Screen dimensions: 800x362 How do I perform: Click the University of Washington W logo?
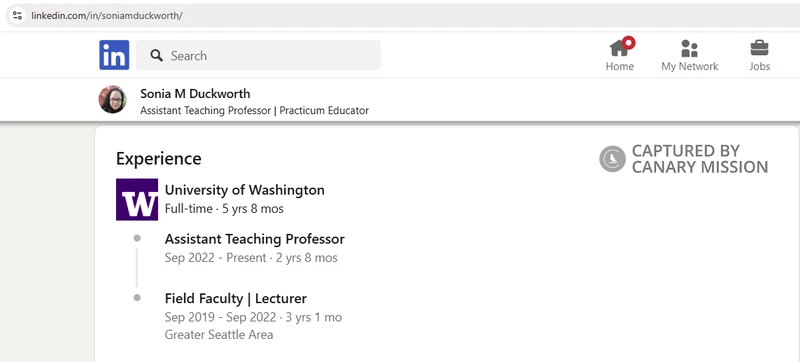pyautogui.click(x=137, y=199)
